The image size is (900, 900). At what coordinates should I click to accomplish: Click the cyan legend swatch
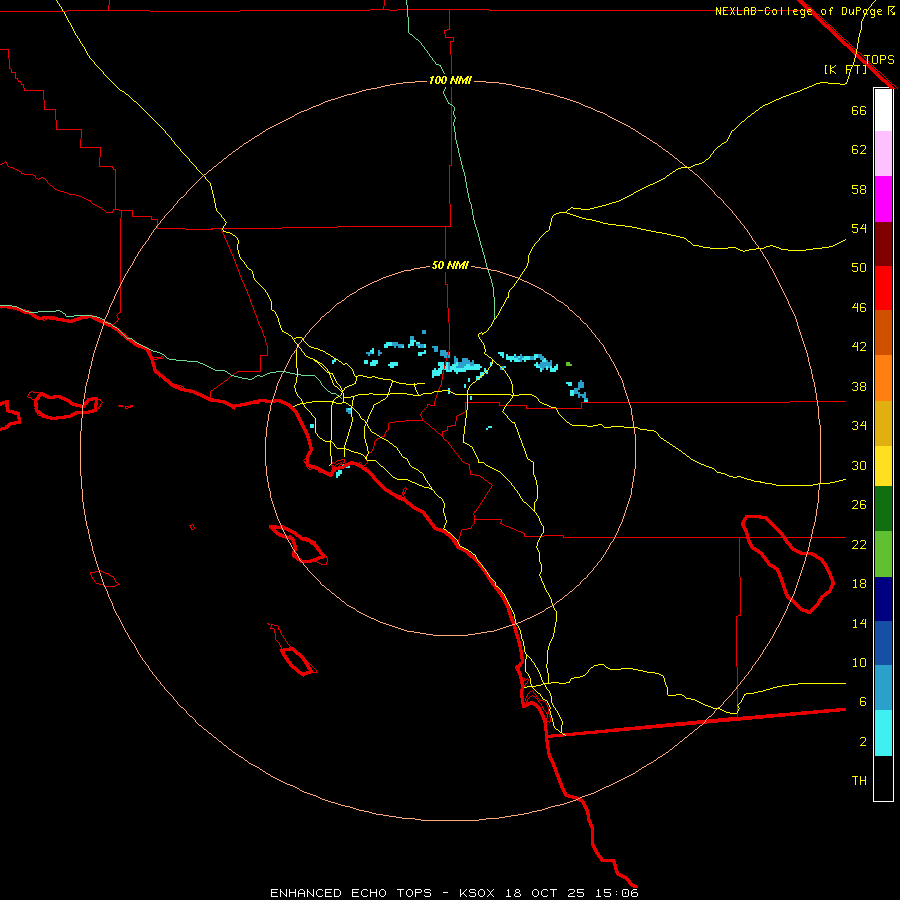[x=883, y=733]
